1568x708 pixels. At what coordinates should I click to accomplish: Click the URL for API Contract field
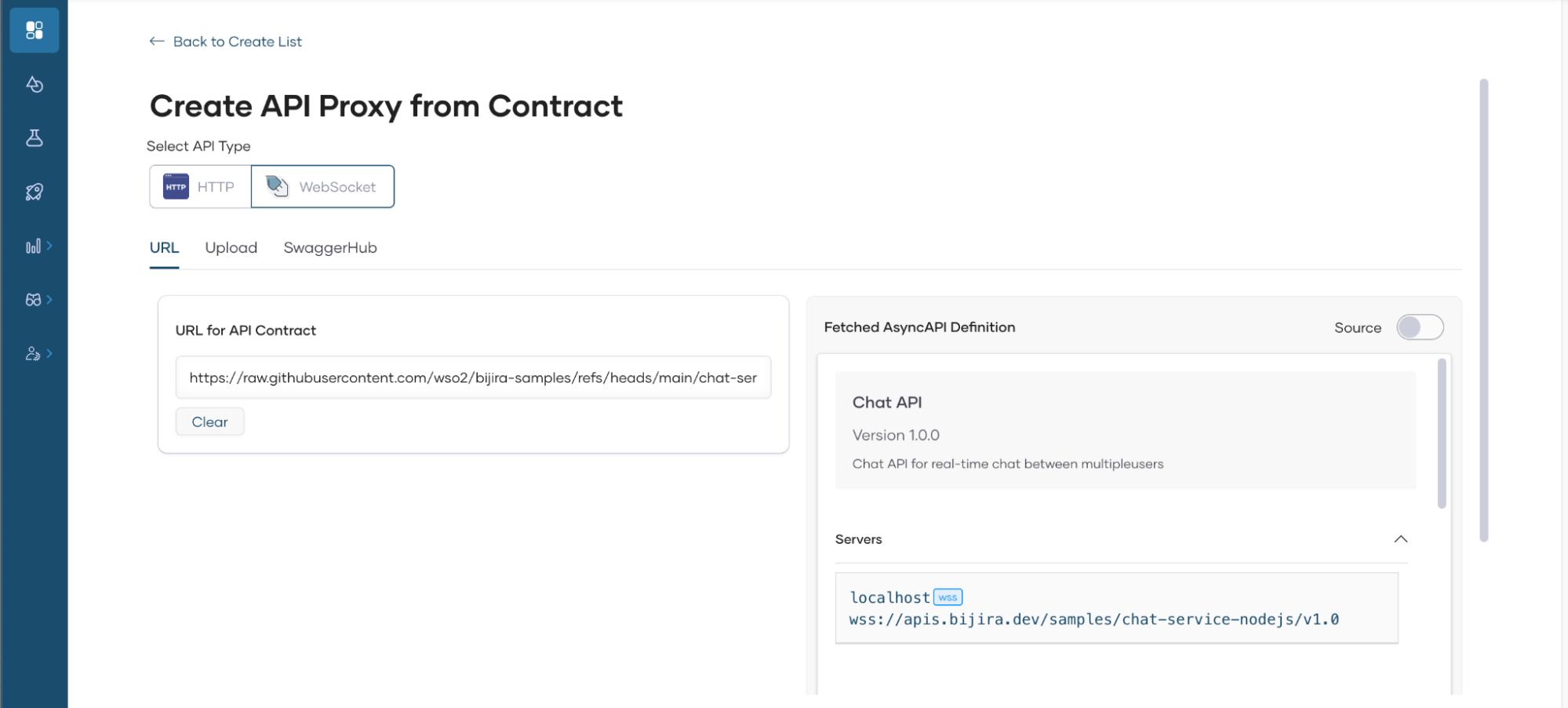point(473,378)
